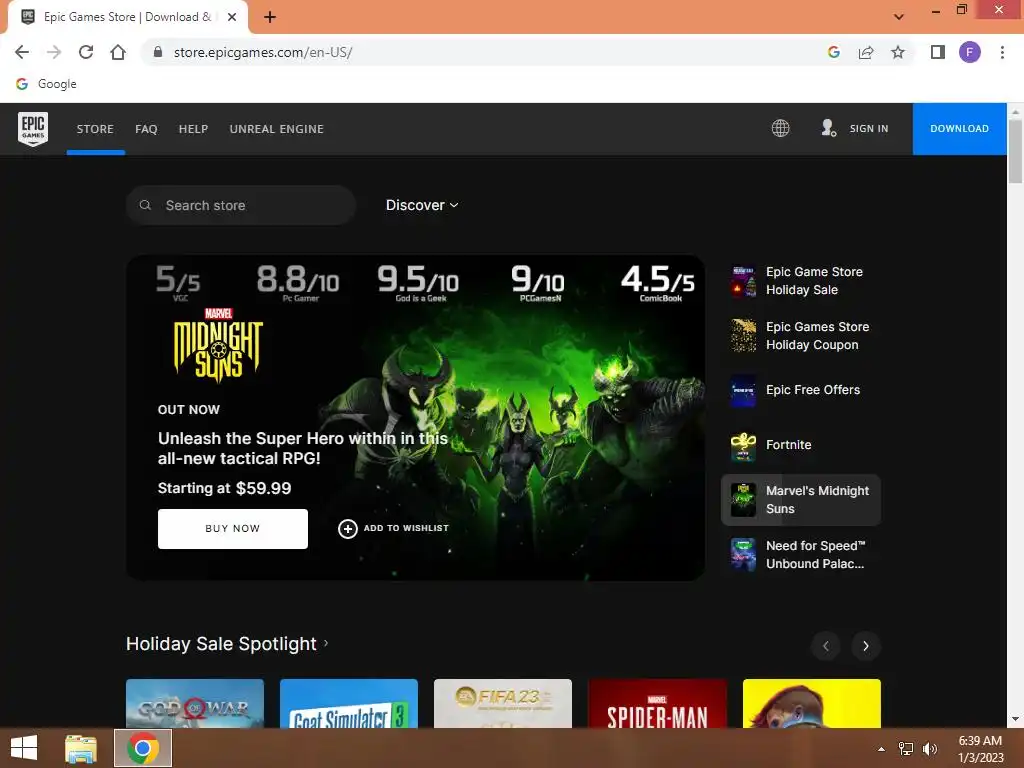
Task: Show next Holiday Sale Spotlight games
Action: (866, 646)
